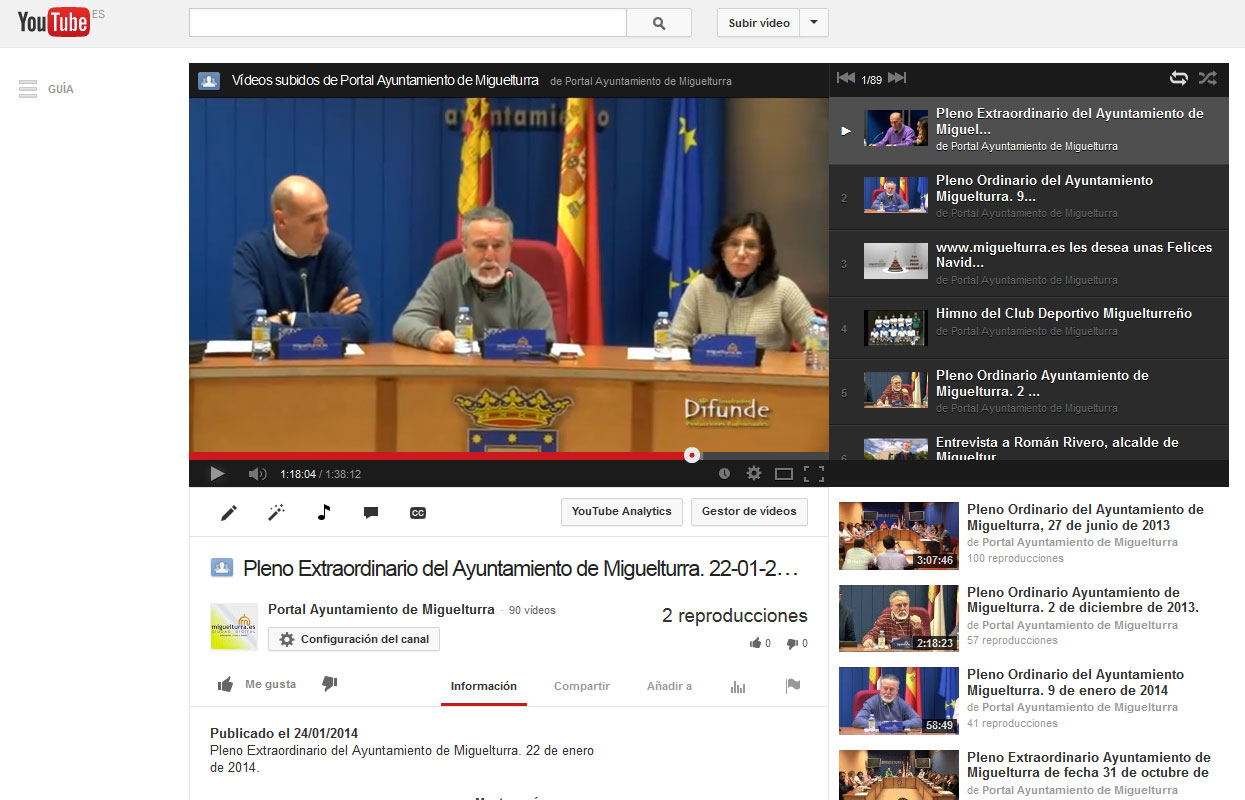Mute the video volume

(257, 474)
